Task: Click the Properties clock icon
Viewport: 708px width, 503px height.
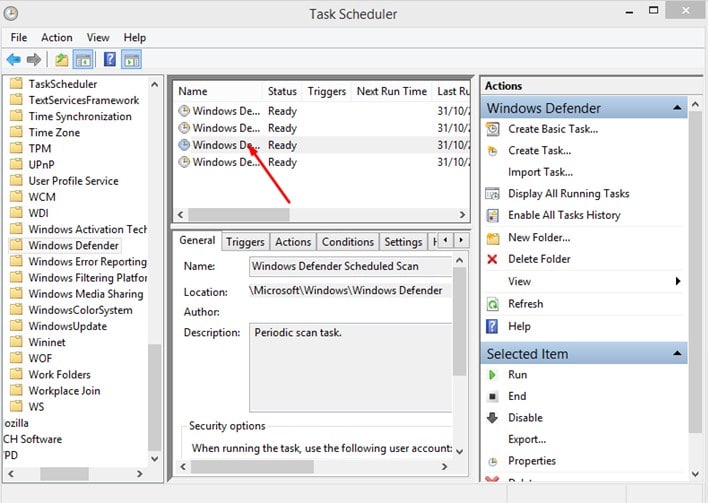Action: 493,461
